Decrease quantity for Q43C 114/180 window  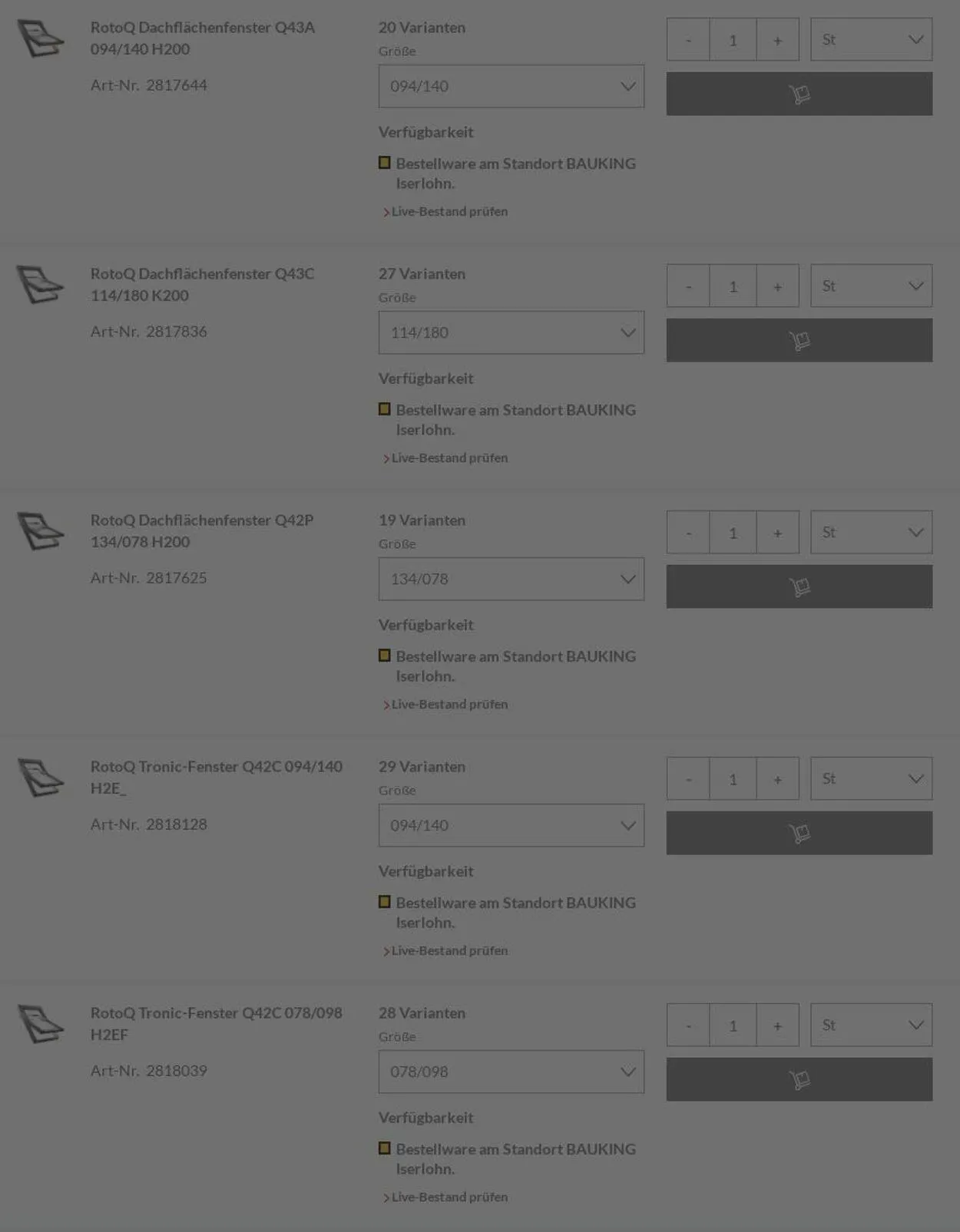[x=688, y=286]
